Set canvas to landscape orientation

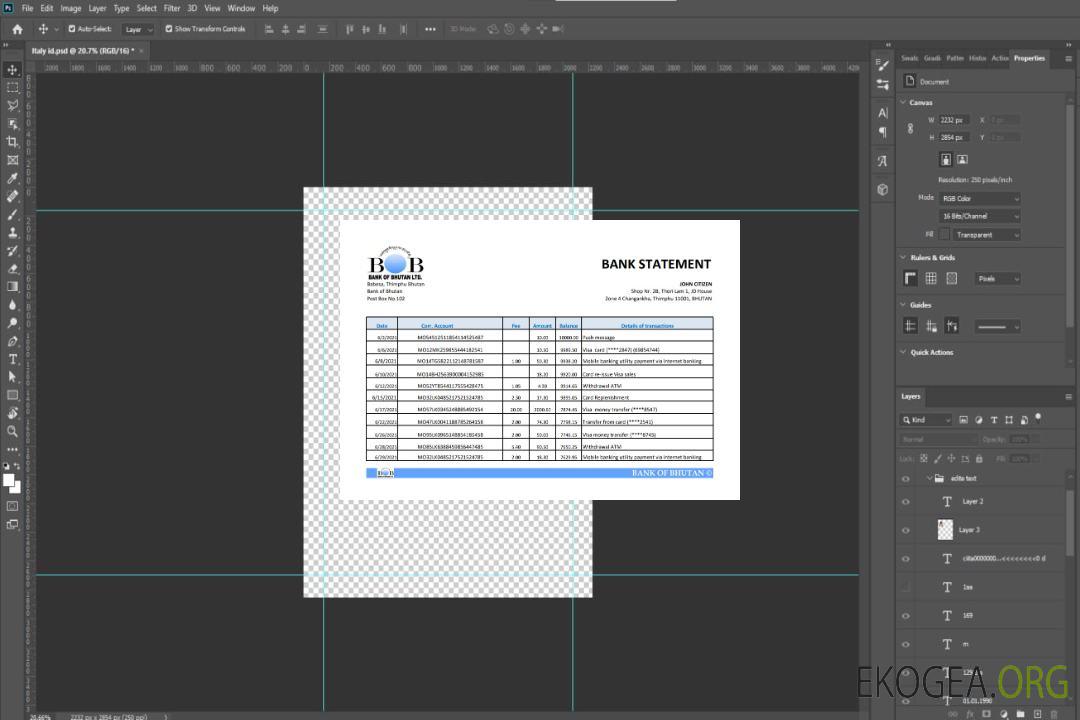click(x=962, y=160)
